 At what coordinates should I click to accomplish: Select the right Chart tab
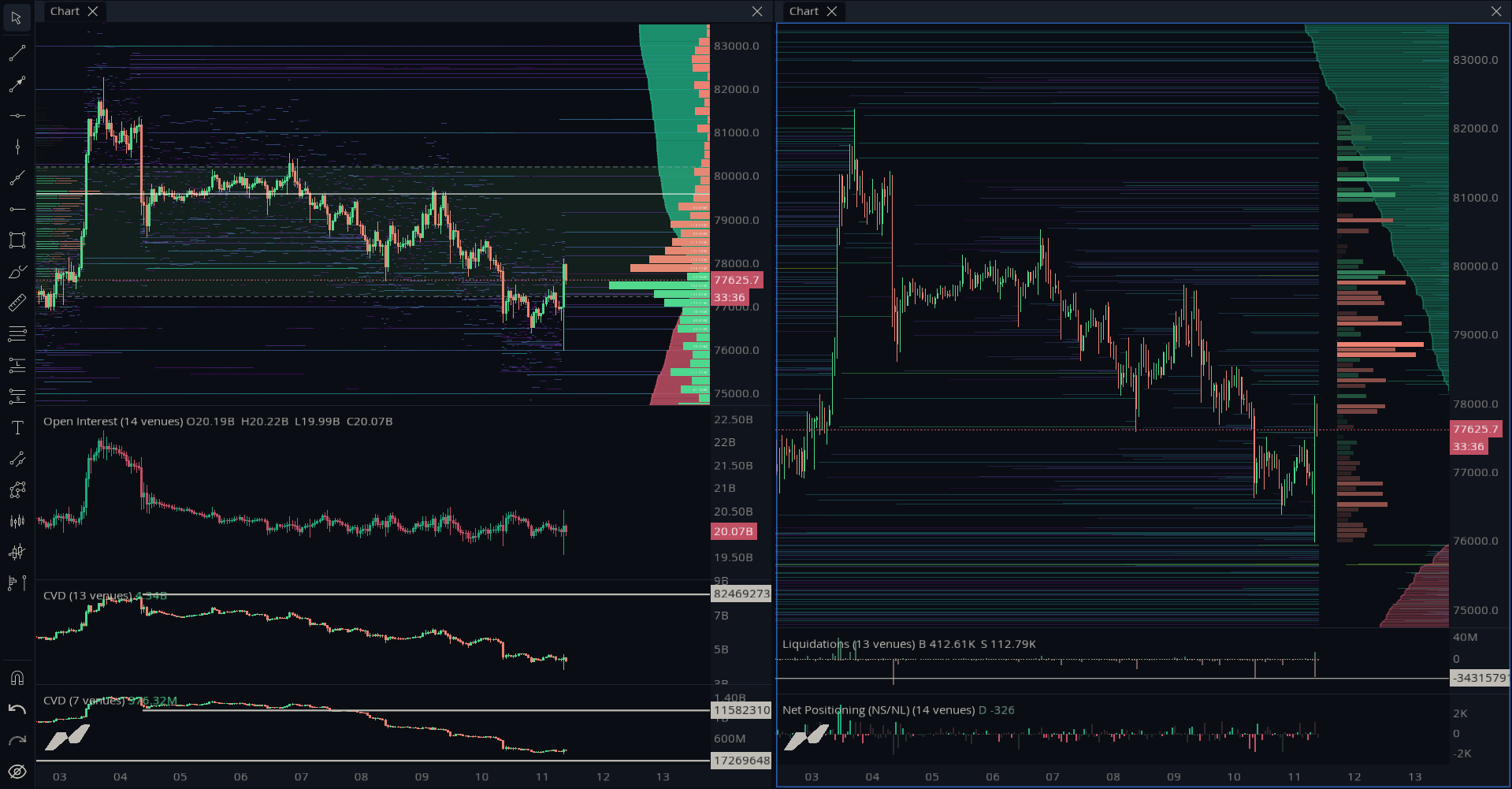tap(804, 11)
